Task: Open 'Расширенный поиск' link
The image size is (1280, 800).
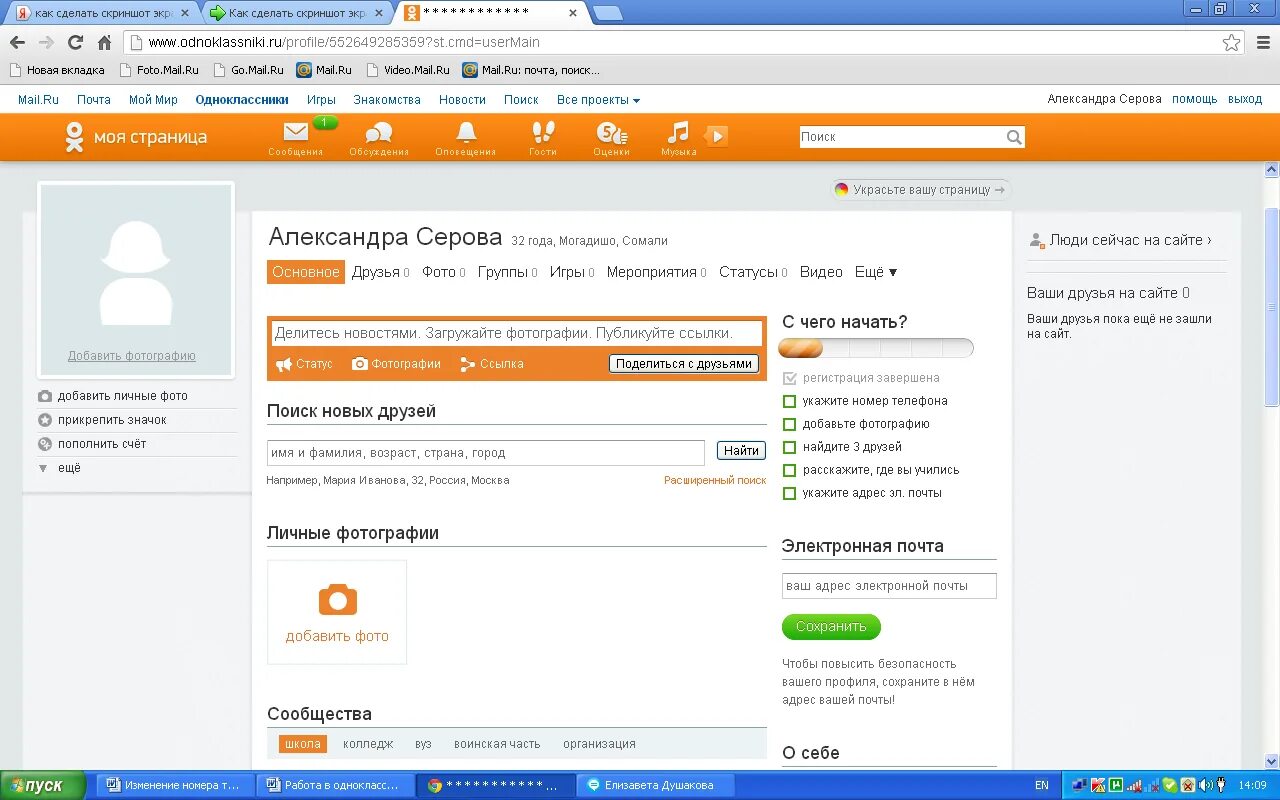Action: (715, 481)
